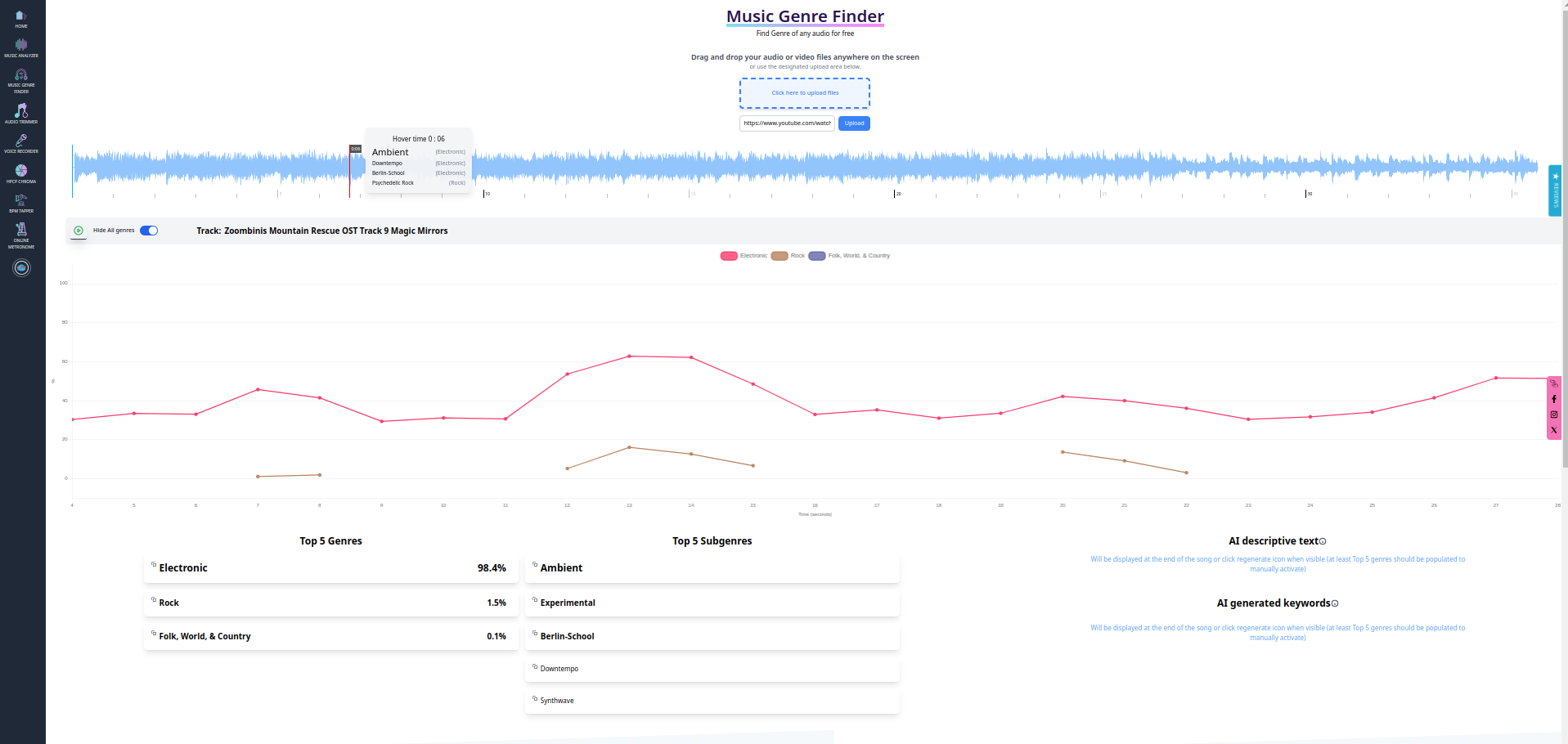
Task: Click the Facebook share icon
Action: click(1553, 399)
